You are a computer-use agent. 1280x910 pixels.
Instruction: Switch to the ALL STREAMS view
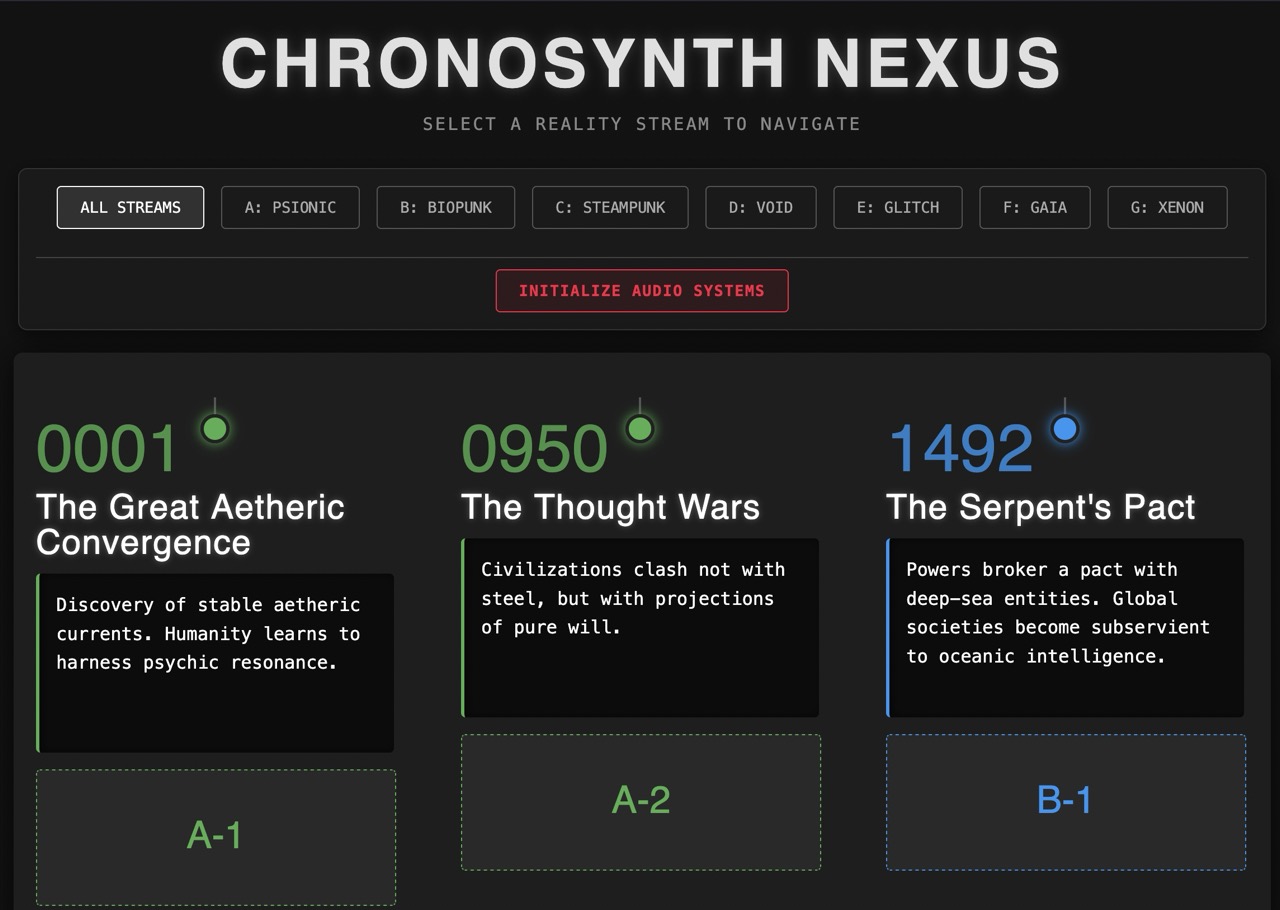130,207
